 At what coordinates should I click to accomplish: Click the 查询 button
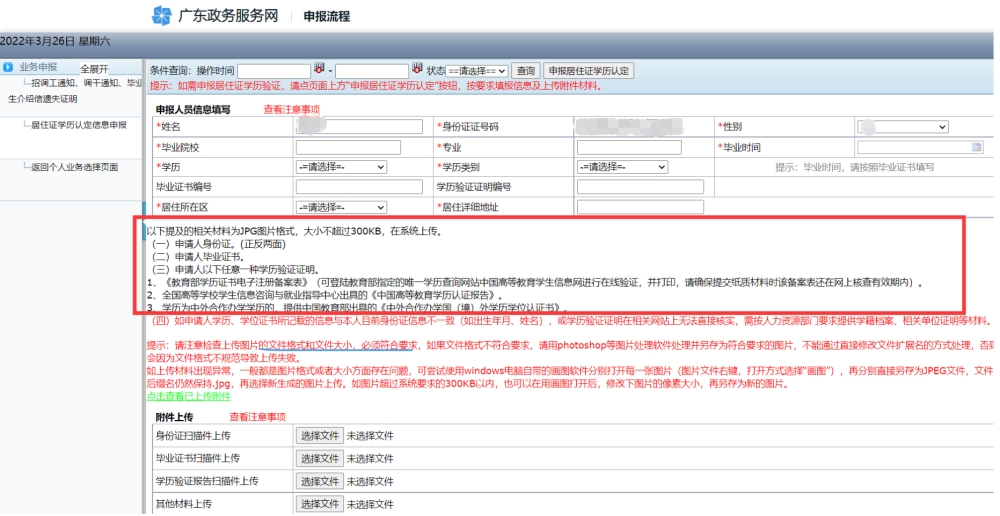[x=526, y=71]
